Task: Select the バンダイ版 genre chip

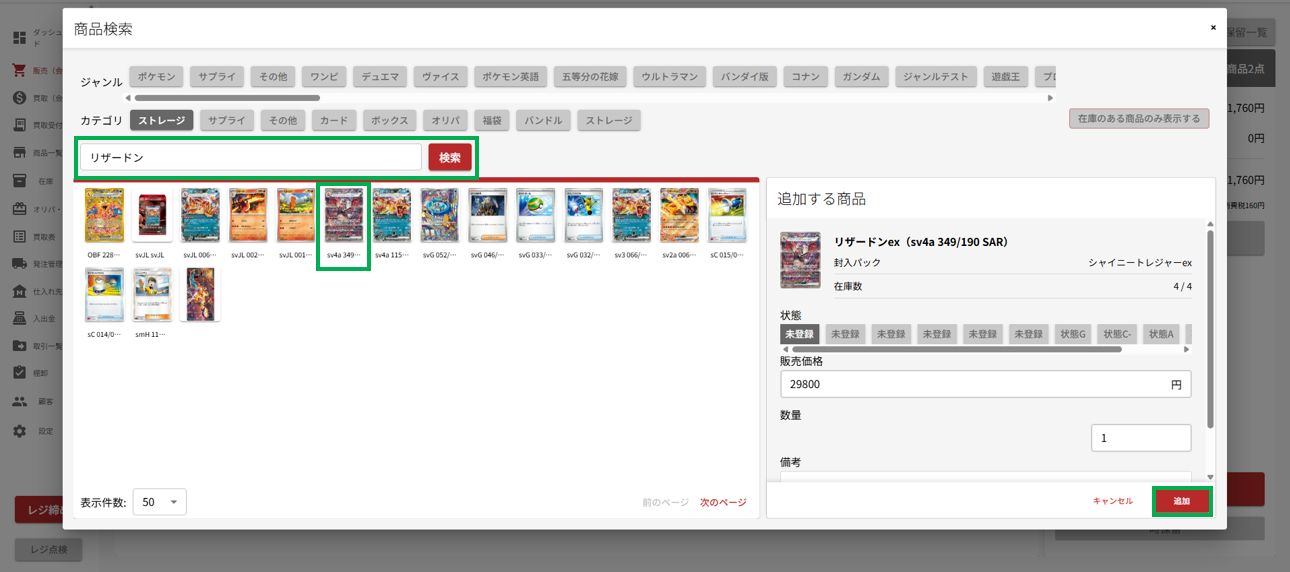Action: click(x=745, y=76)
